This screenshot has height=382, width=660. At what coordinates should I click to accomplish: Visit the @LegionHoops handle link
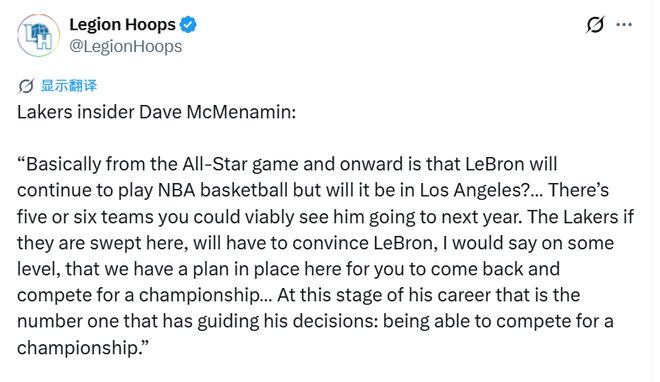point(125,46)
